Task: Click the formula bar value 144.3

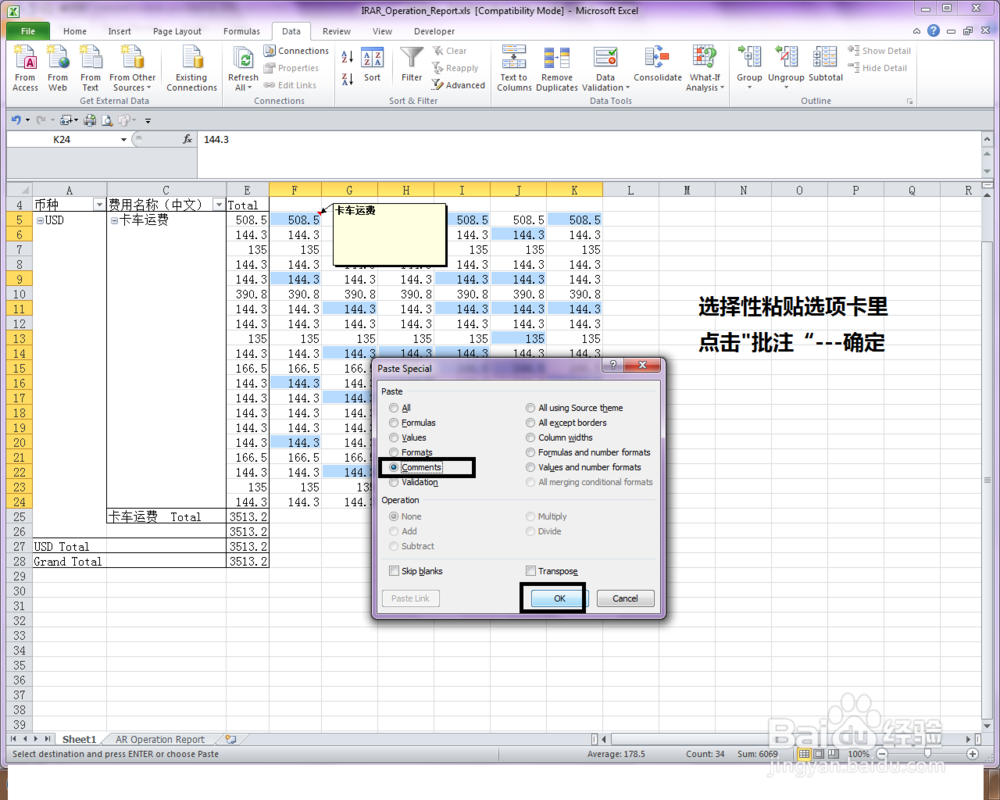Action: click(216, 139)
